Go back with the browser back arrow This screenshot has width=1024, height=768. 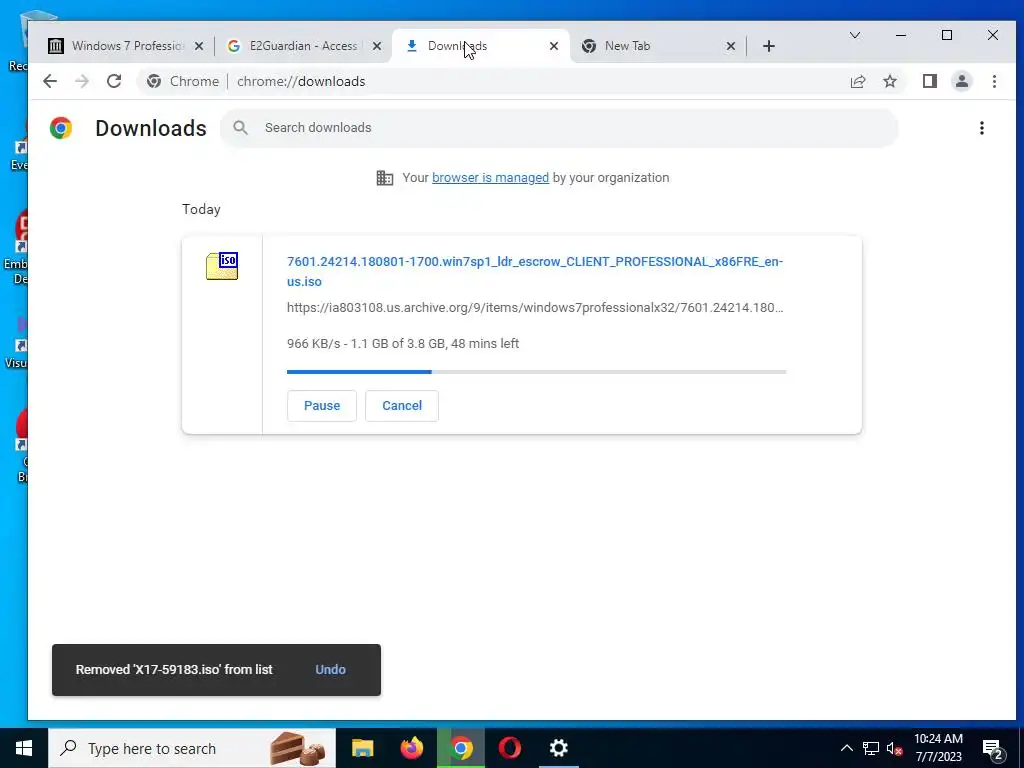[50, 81]
